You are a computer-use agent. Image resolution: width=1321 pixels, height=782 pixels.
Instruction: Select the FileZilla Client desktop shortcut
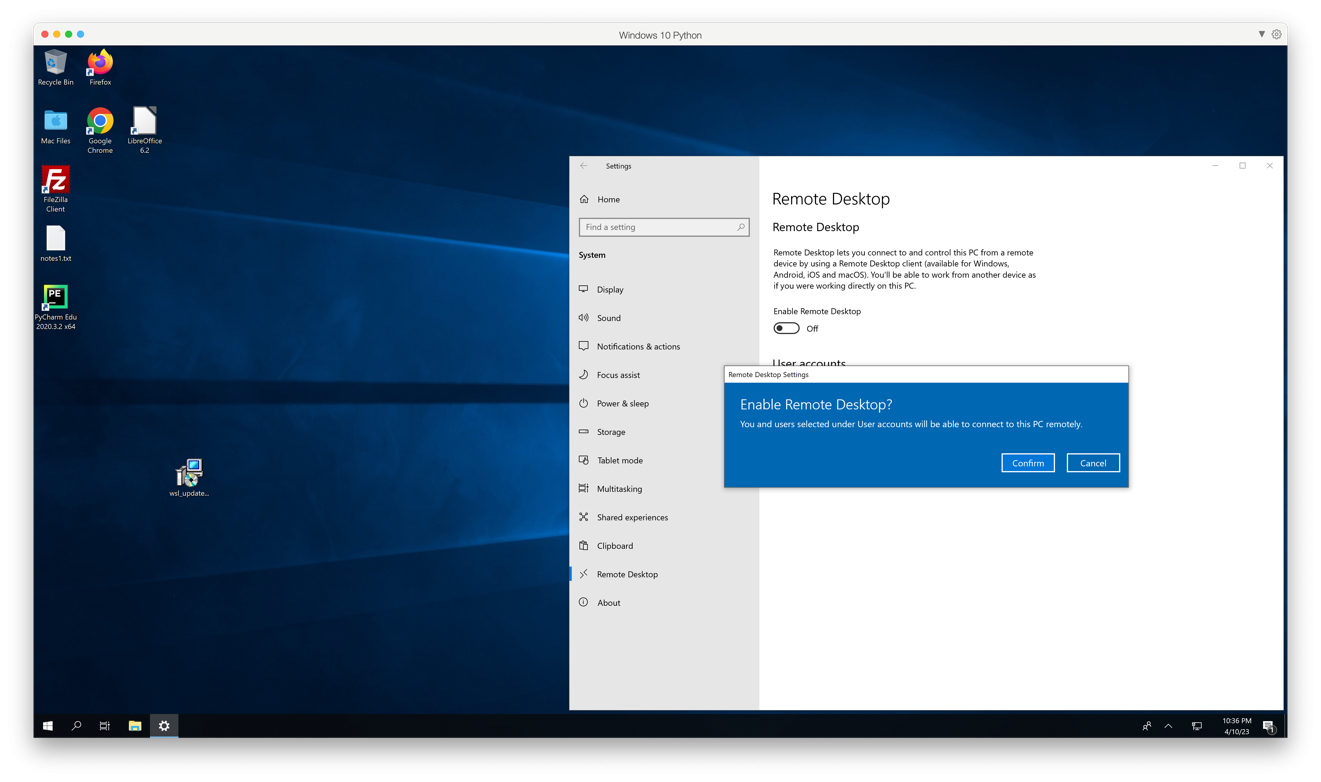55,189
